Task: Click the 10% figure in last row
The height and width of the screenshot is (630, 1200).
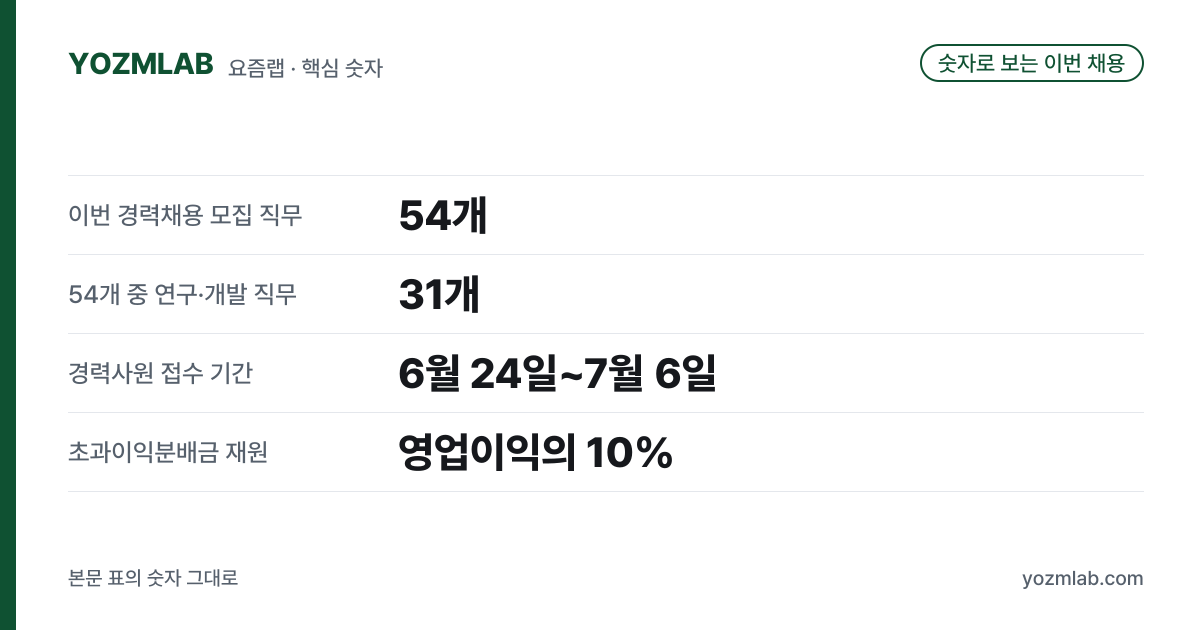Action: [x=629, y=453]
